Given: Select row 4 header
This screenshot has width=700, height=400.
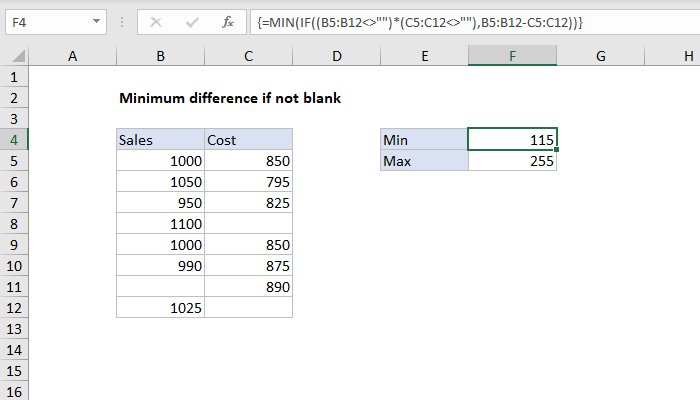Looking at the screenshot, I should pos(14,140).
